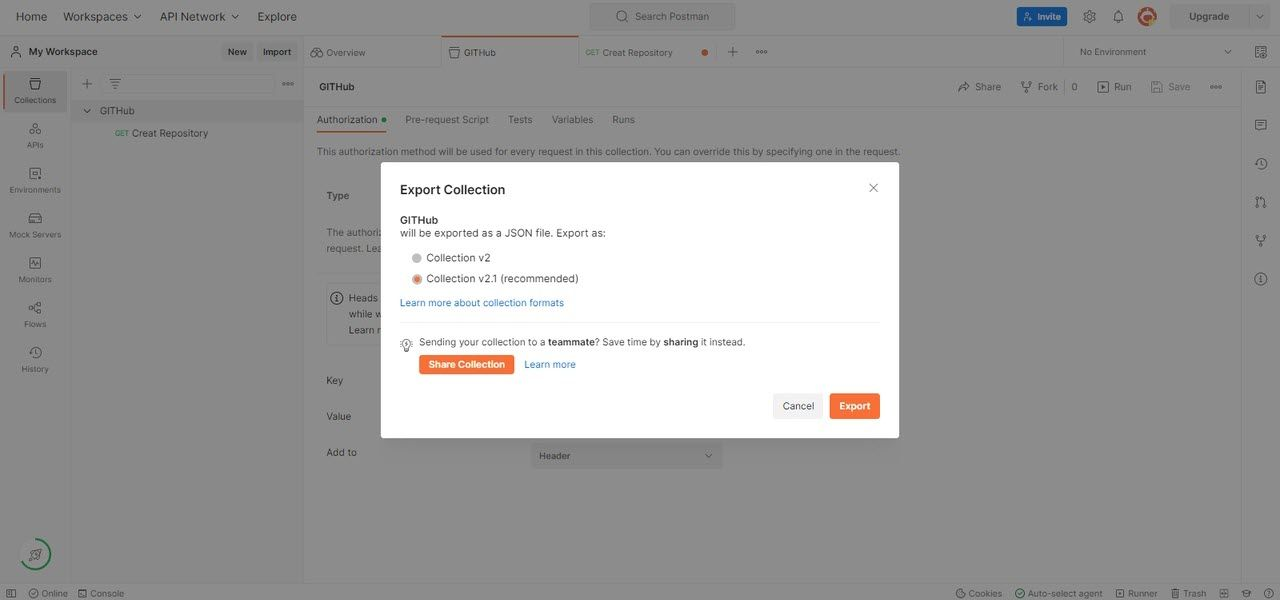Open the Console in status bar
This screenshot has height=600, width=1280.
pyautogui.click(x=101, y=593)
